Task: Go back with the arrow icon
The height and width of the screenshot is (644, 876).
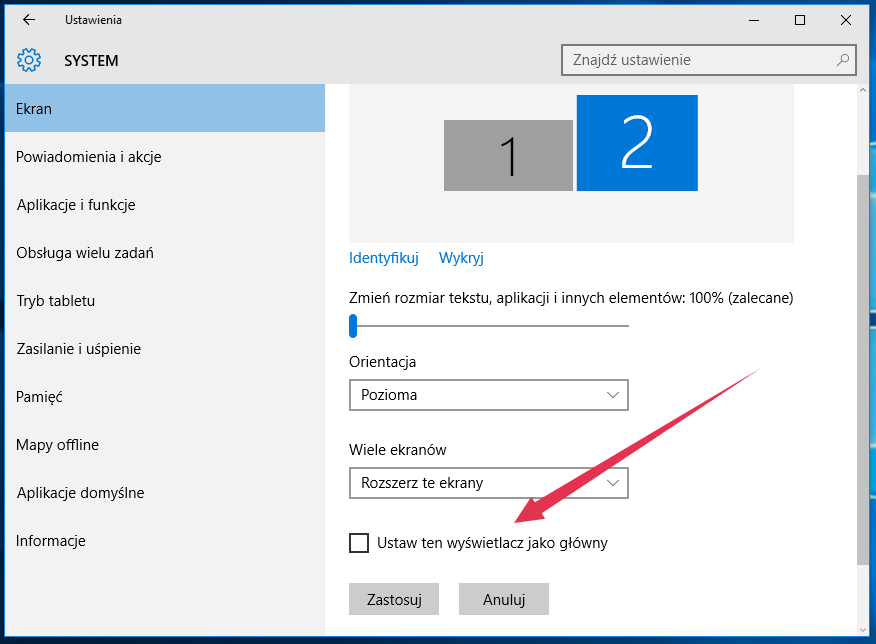Action: pyautogui.click(x=28, y=20)
